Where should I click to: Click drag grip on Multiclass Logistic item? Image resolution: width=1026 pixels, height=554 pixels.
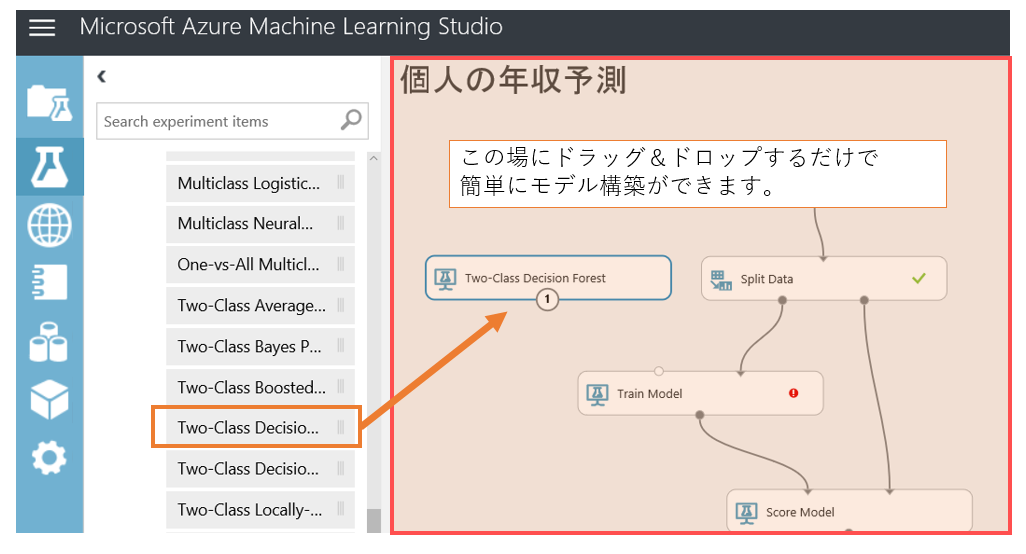pos(341,183)
